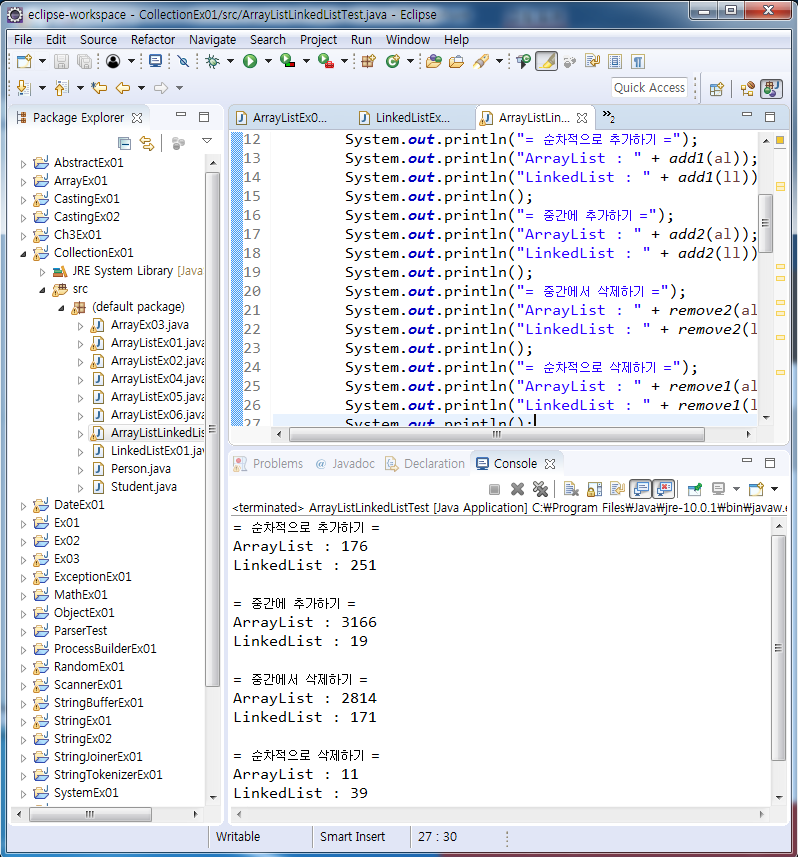The width and height of the screenshot is (798, 857).
Task: Open Display Selected Console dropdown
Action: click(736, 489)
